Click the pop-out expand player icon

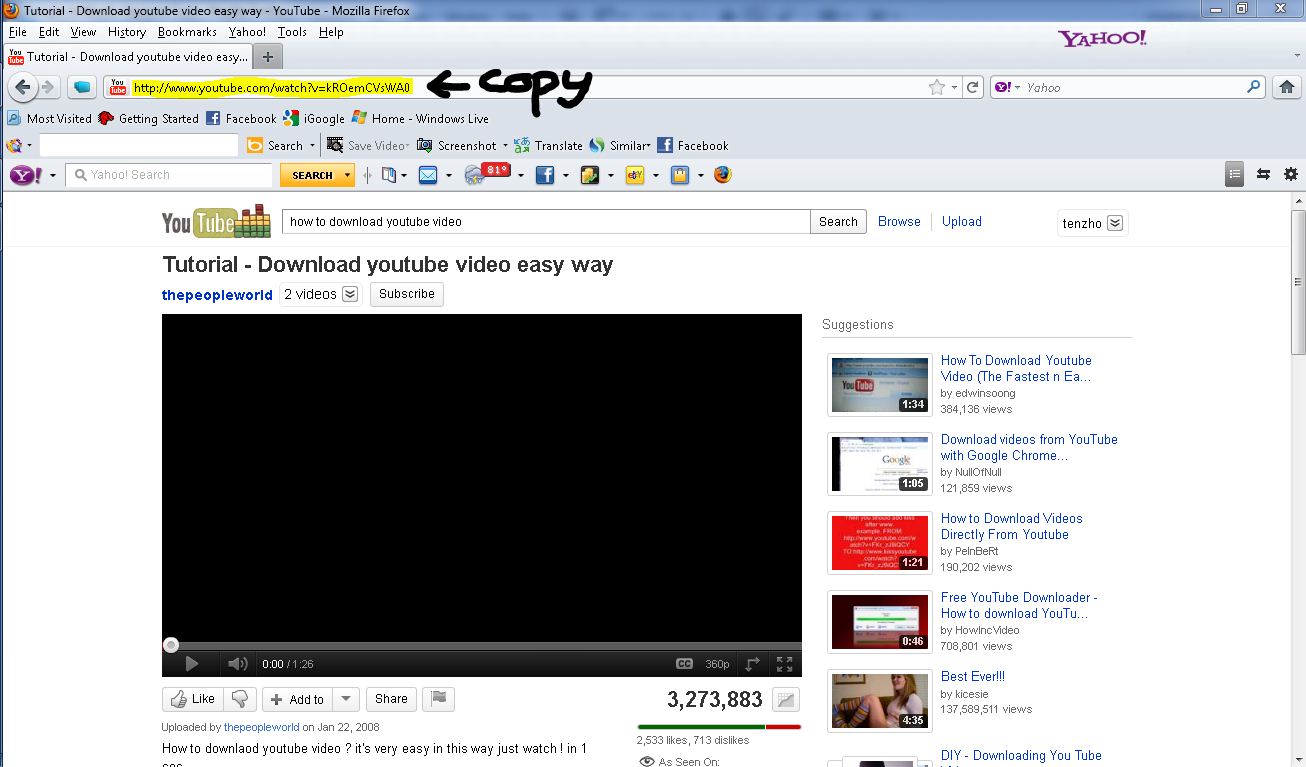pyautogui.click(x=752, y=664)
